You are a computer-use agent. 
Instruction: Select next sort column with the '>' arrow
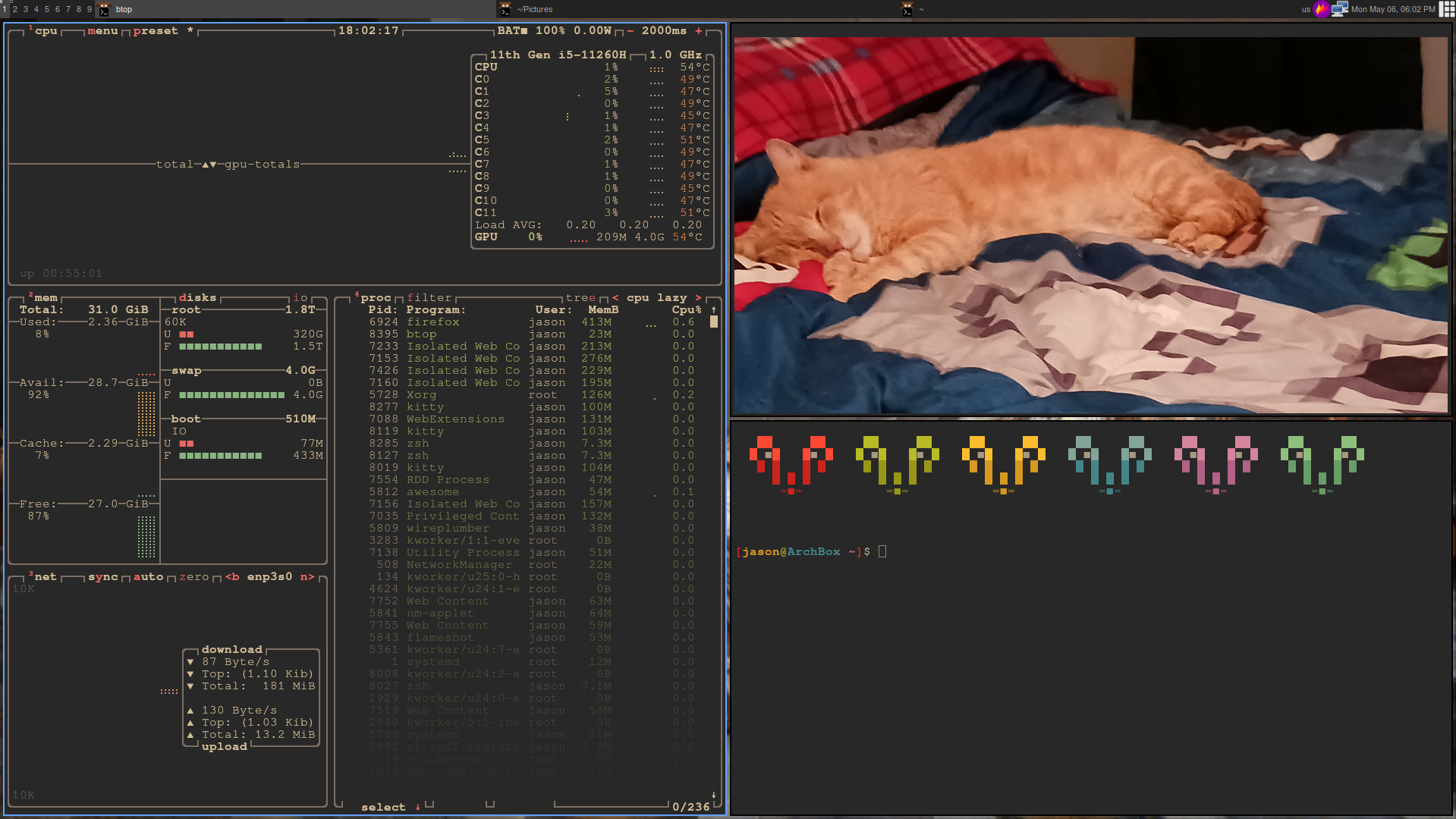tap(697, 297)
